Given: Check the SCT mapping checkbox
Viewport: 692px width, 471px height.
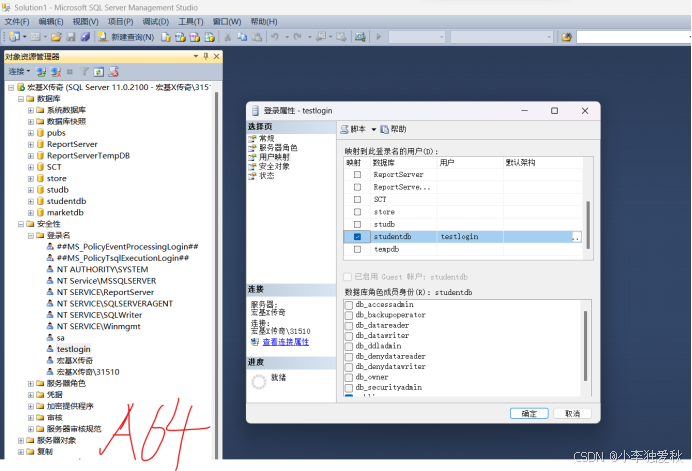Looking at the screenshot, I should pos(357,200).
